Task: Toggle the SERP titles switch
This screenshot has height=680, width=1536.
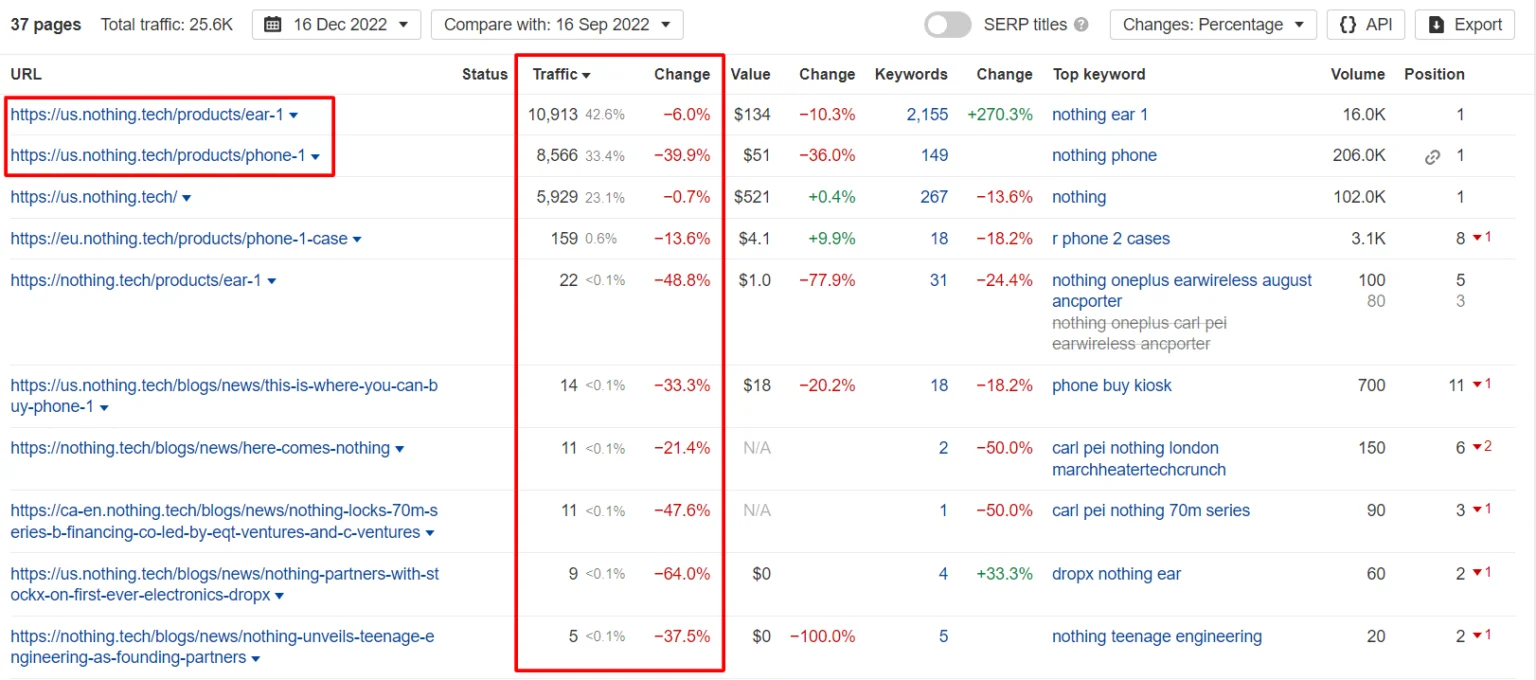Action: [947, 24]
